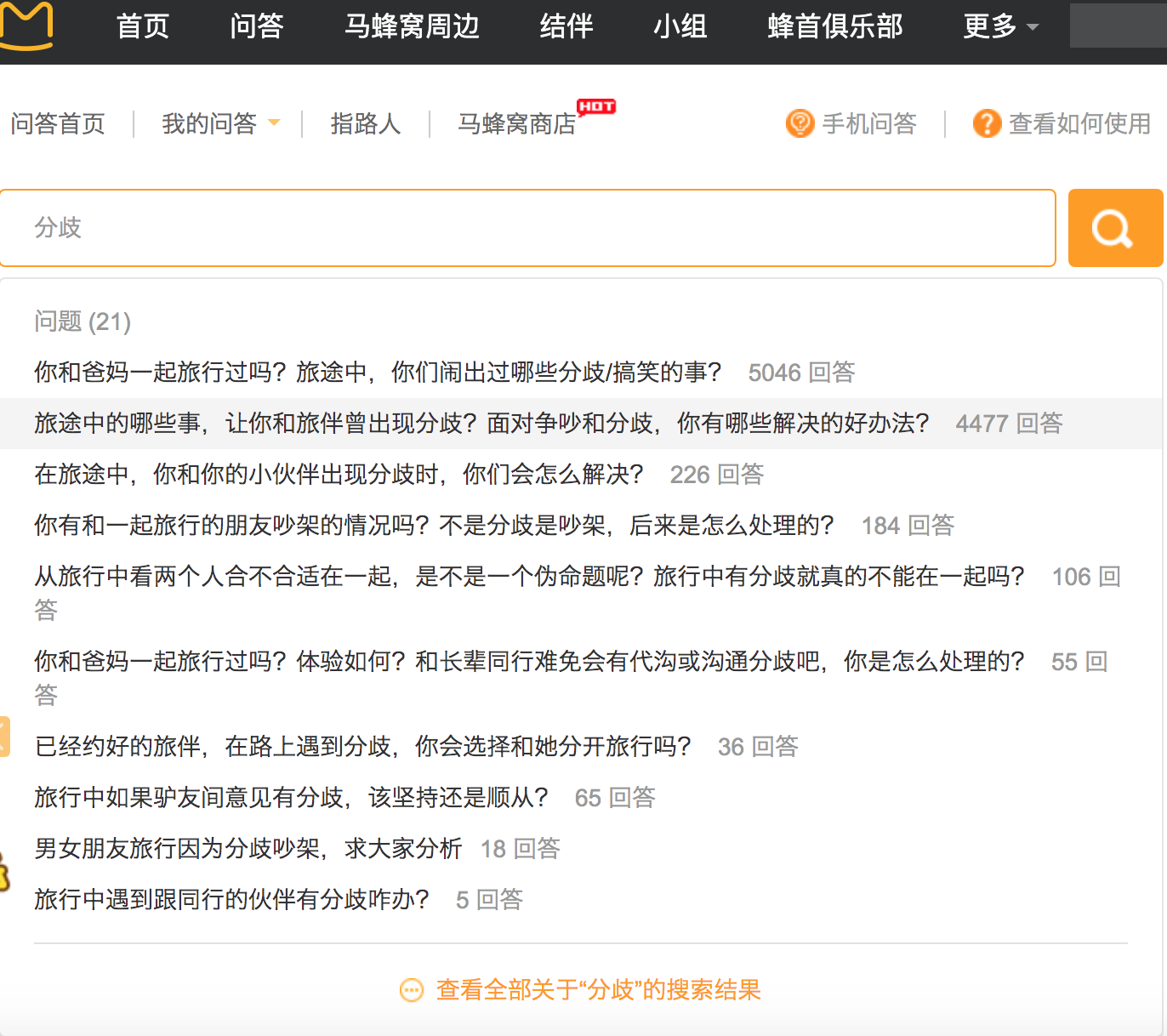Screen dimensions: 1167x1036
Task: Click the orange search magnifier button
Action: coord(1113,228)
